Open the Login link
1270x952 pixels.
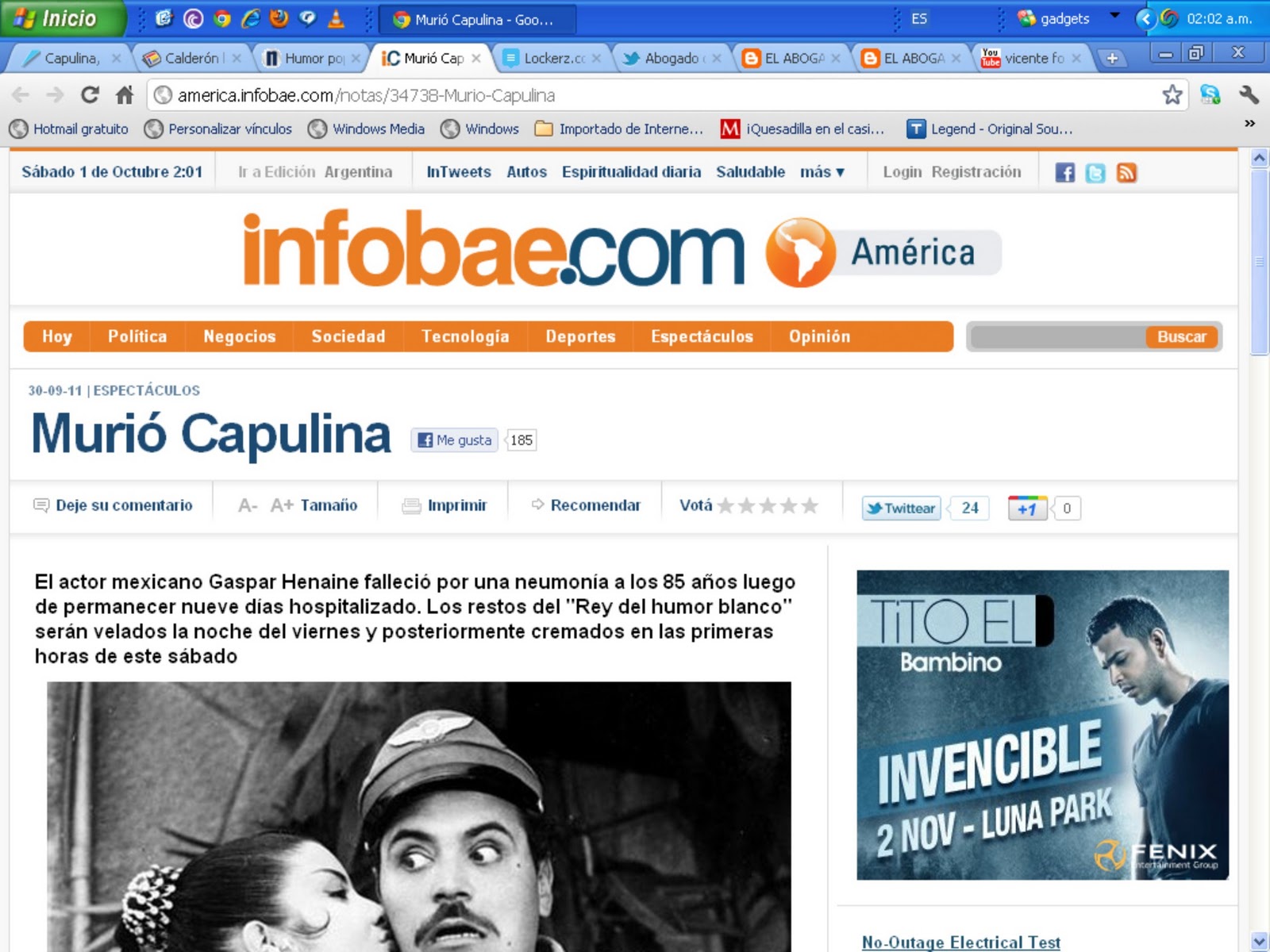click(x=902, y=171)
